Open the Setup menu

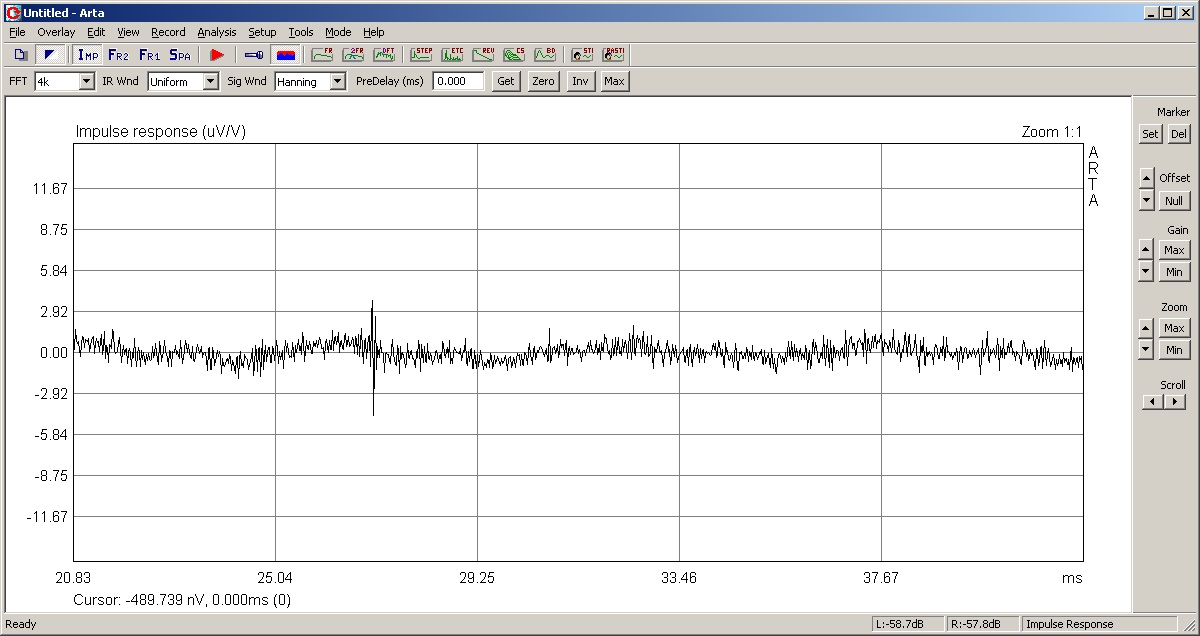[262, 32]
